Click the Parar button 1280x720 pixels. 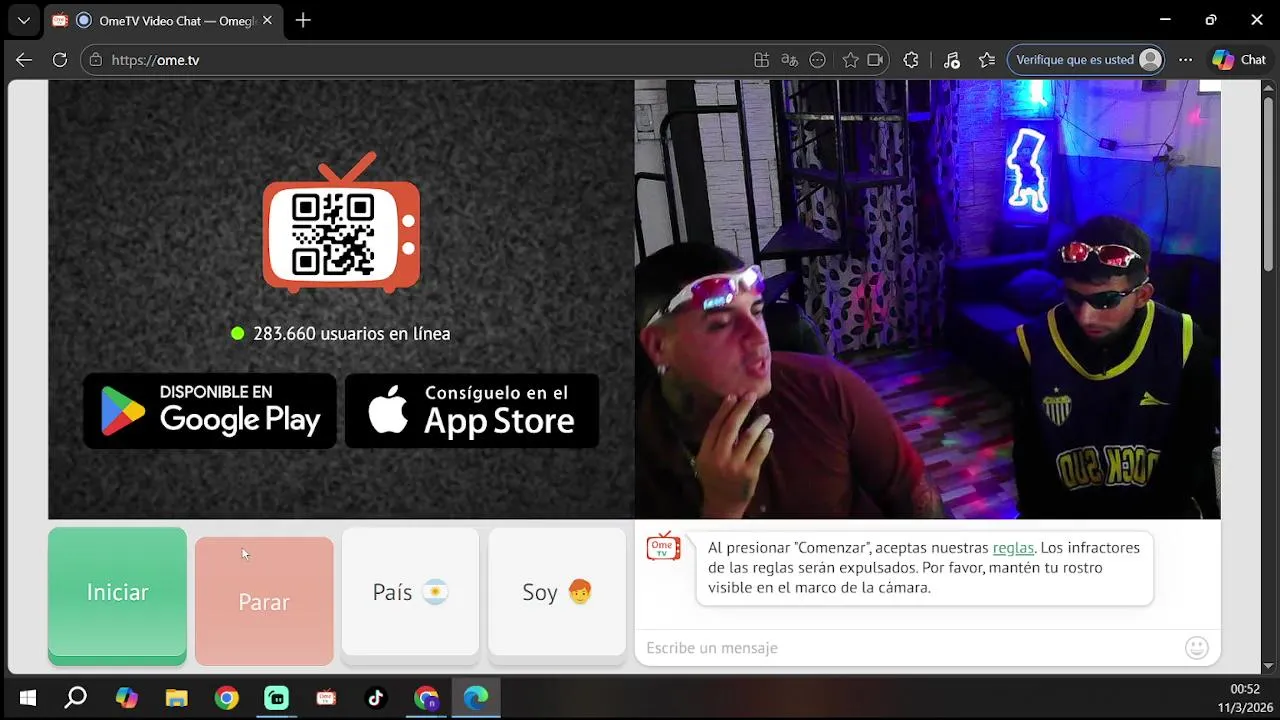(x=264, y=601)
